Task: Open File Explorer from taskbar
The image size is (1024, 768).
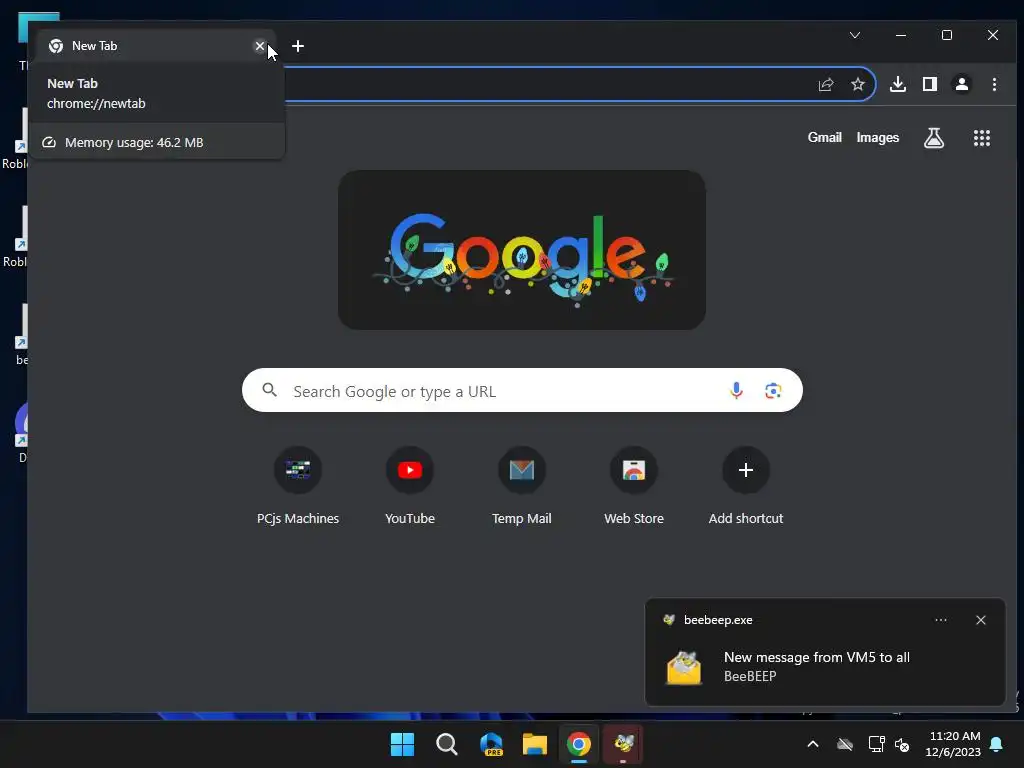Action: [535, 744]
